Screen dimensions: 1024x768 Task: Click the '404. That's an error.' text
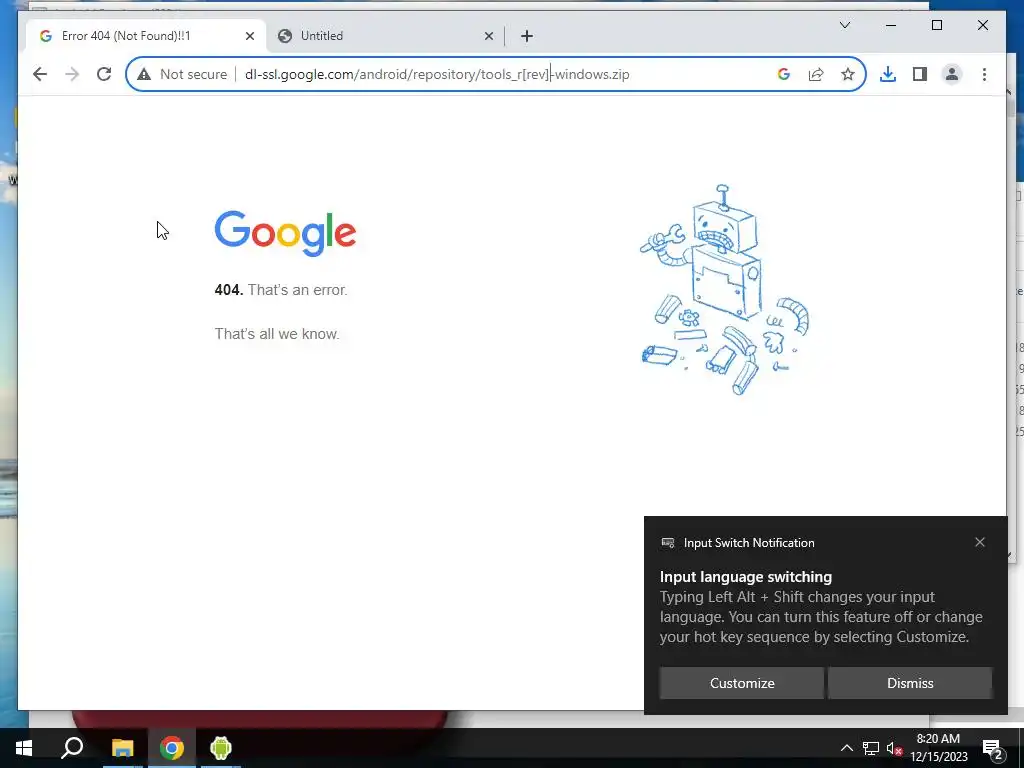281,290
